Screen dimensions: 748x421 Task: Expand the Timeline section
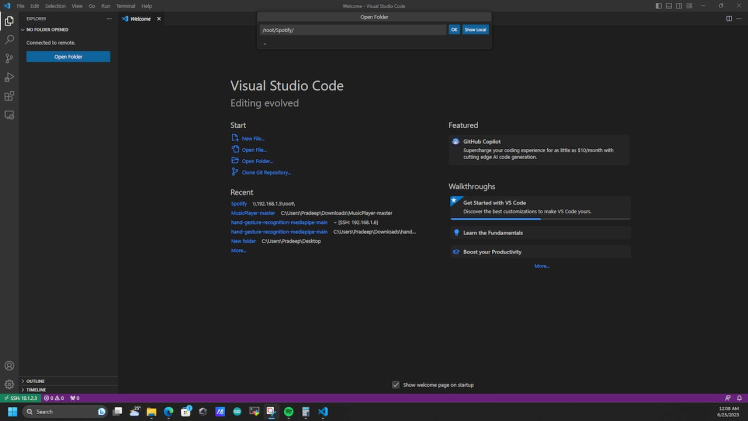point(36,390)
